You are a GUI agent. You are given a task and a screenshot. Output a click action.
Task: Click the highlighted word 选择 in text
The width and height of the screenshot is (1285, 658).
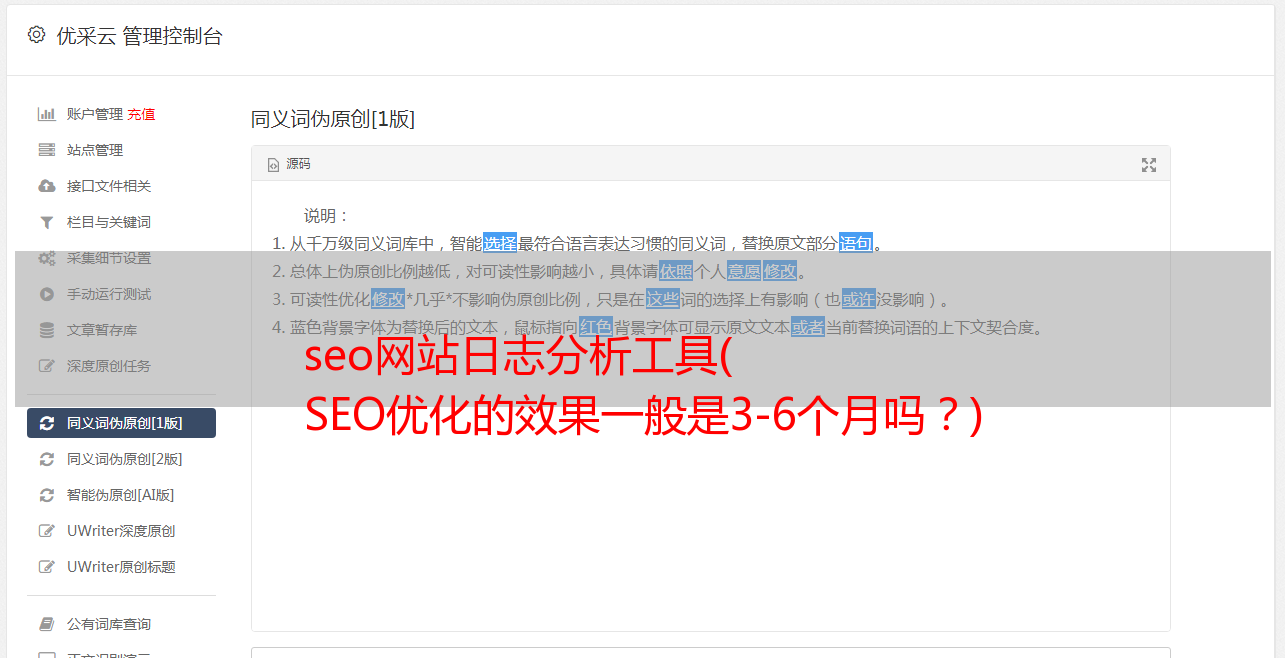[500, 243]
